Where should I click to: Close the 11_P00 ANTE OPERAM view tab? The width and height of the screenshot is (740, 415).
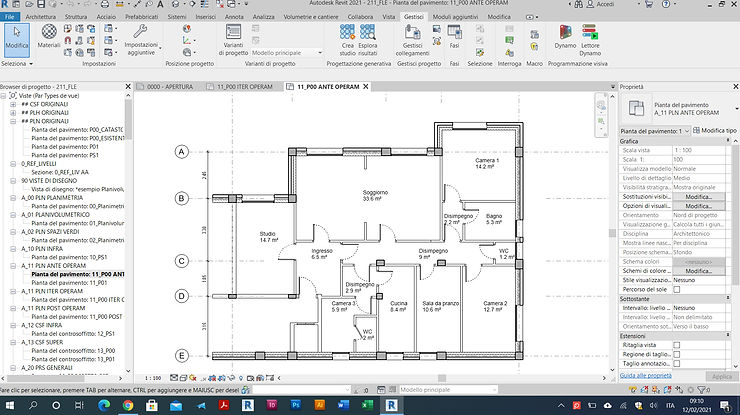click(x=365, y=87)
